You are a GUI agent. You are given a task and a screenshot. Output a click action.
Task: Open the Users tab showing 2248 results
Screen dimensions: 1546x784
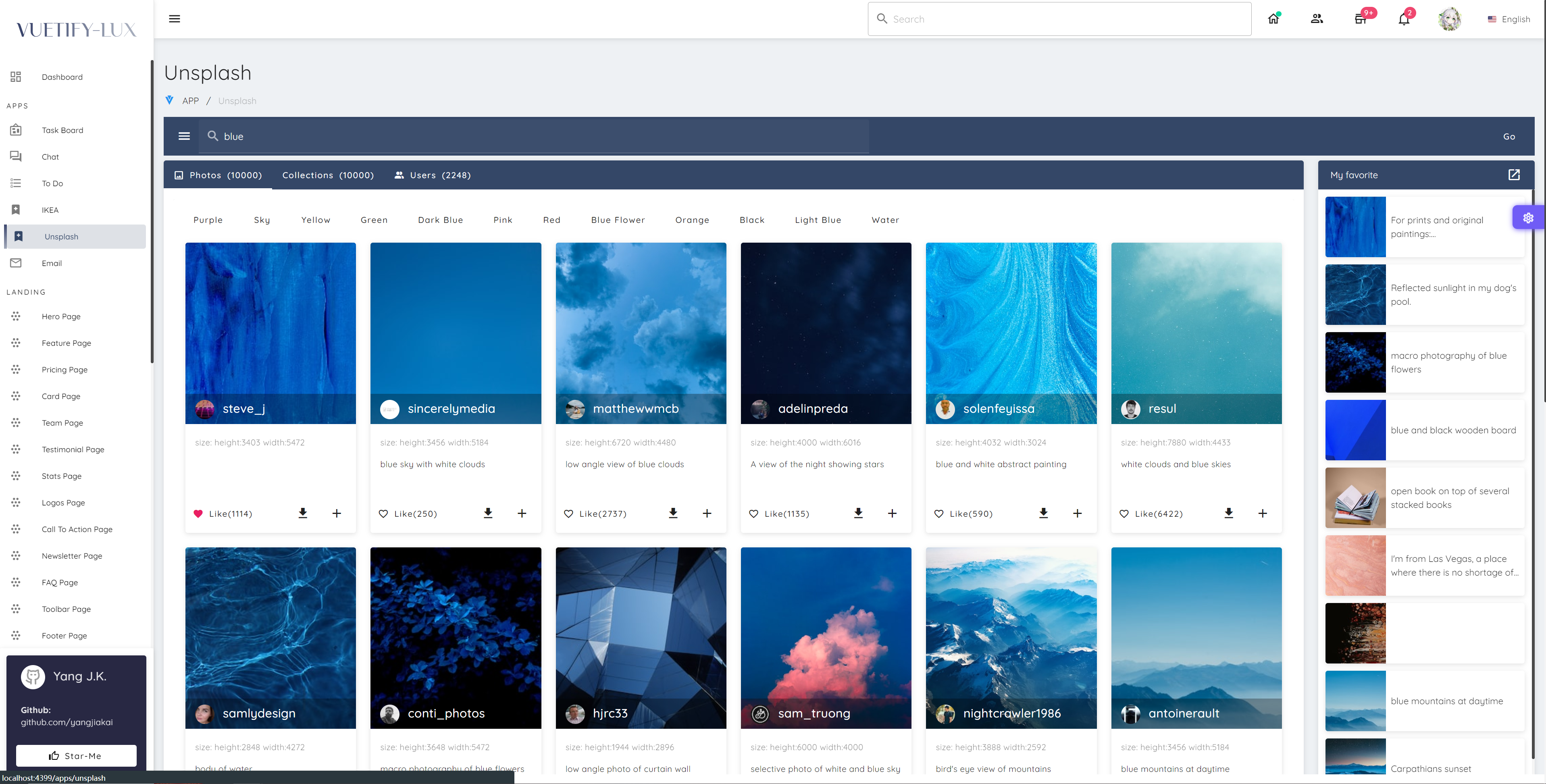coord(432,174)
